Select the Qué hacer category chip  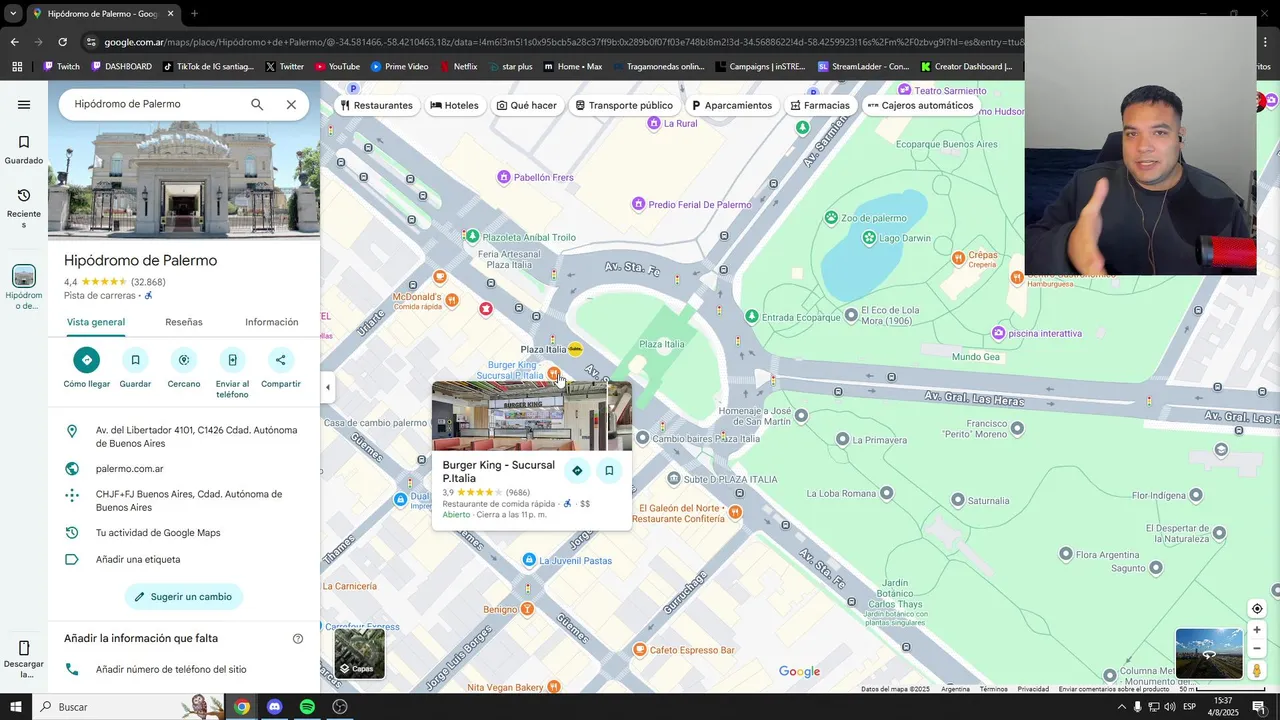[527, 105]
